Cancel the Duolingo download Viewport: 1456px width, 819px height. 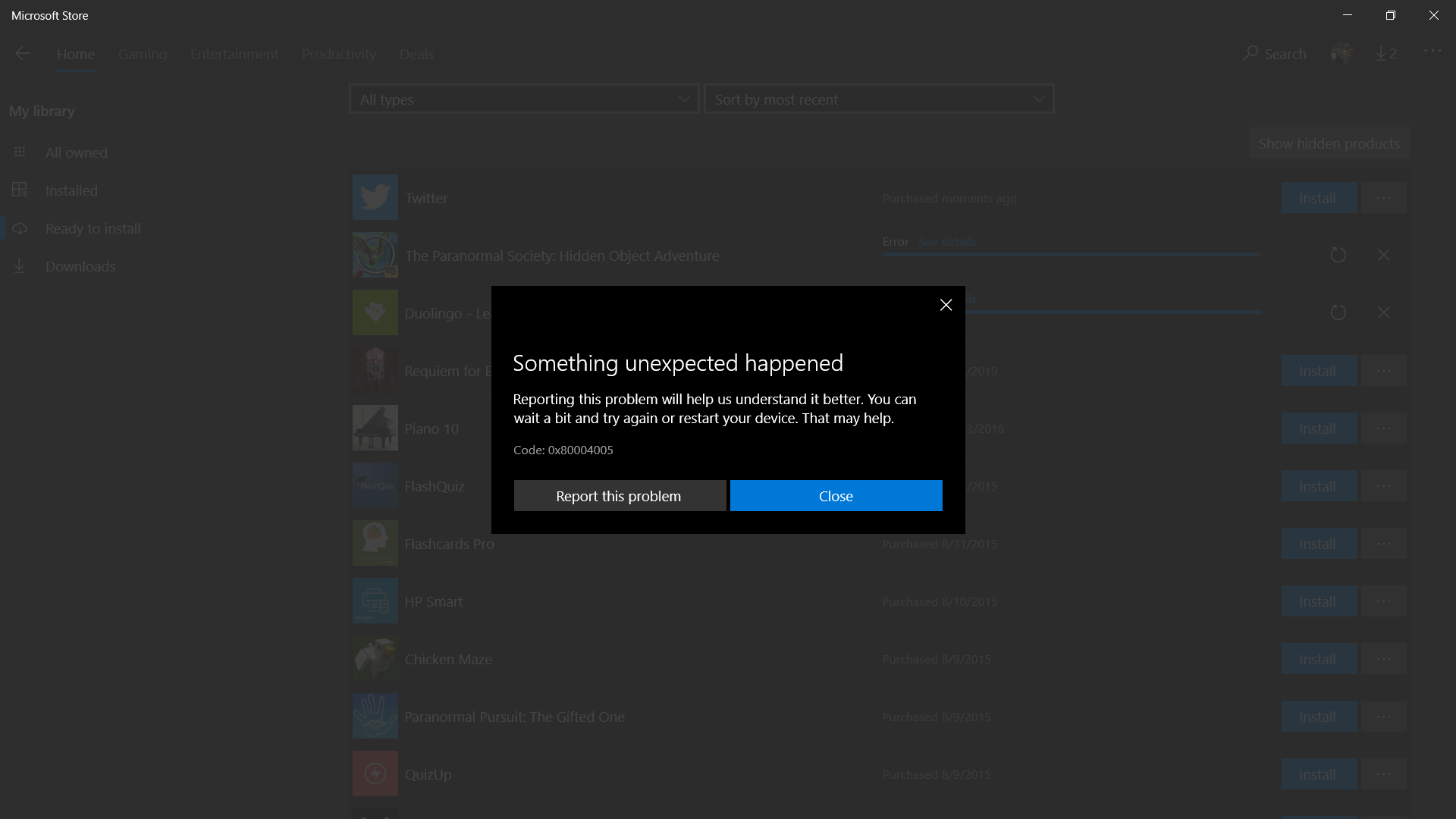click(1384, 312)
